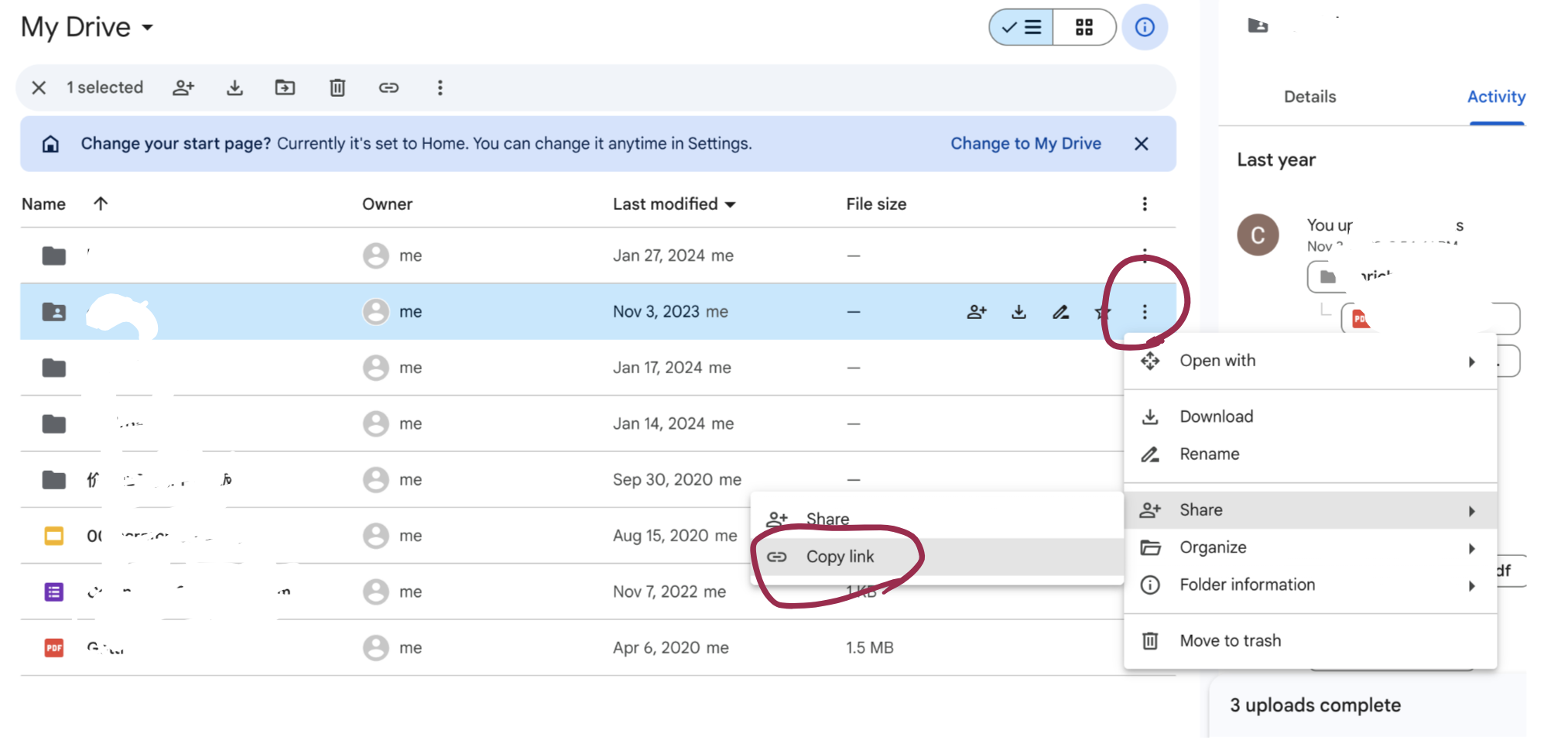Viewport: 1568px width, 751px height.
Task: Rename the selected folder using pencil icon
Action: click(x=1060, y=312)
